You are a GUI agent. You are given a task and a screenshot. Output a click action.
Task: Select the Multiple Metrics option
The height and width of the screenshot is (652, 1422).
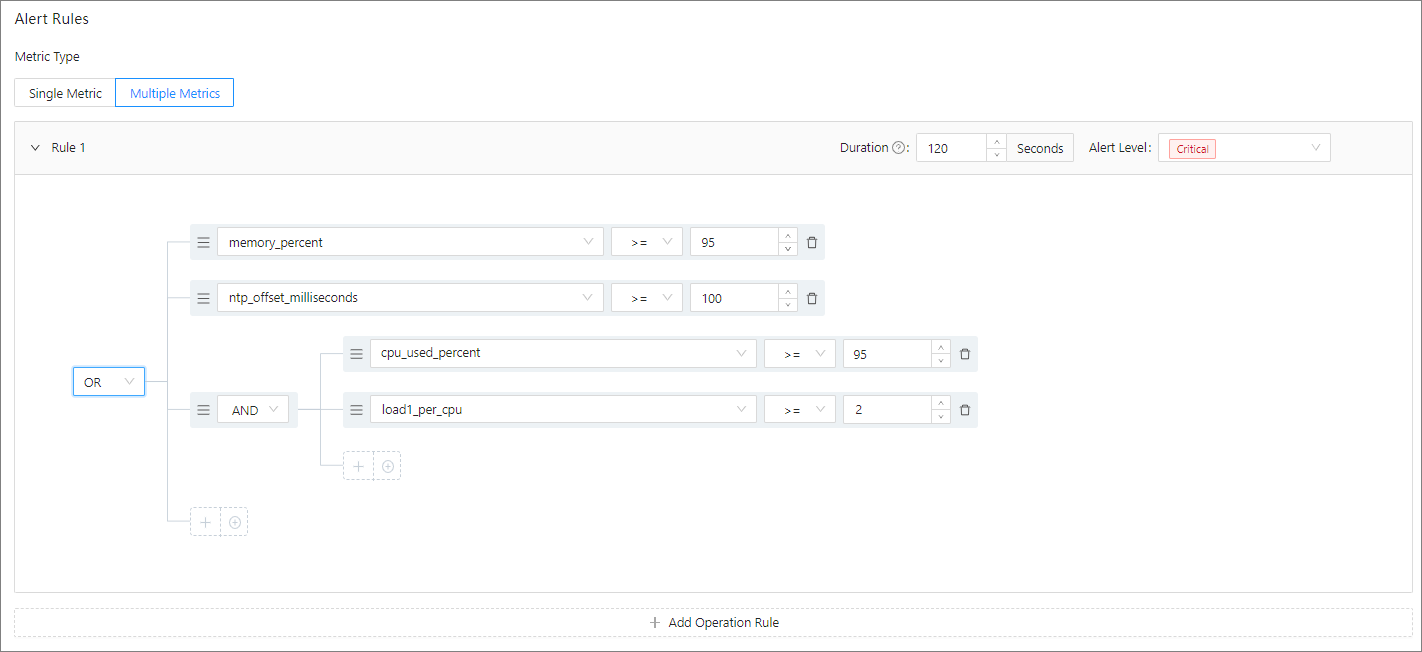click(175, 93)
